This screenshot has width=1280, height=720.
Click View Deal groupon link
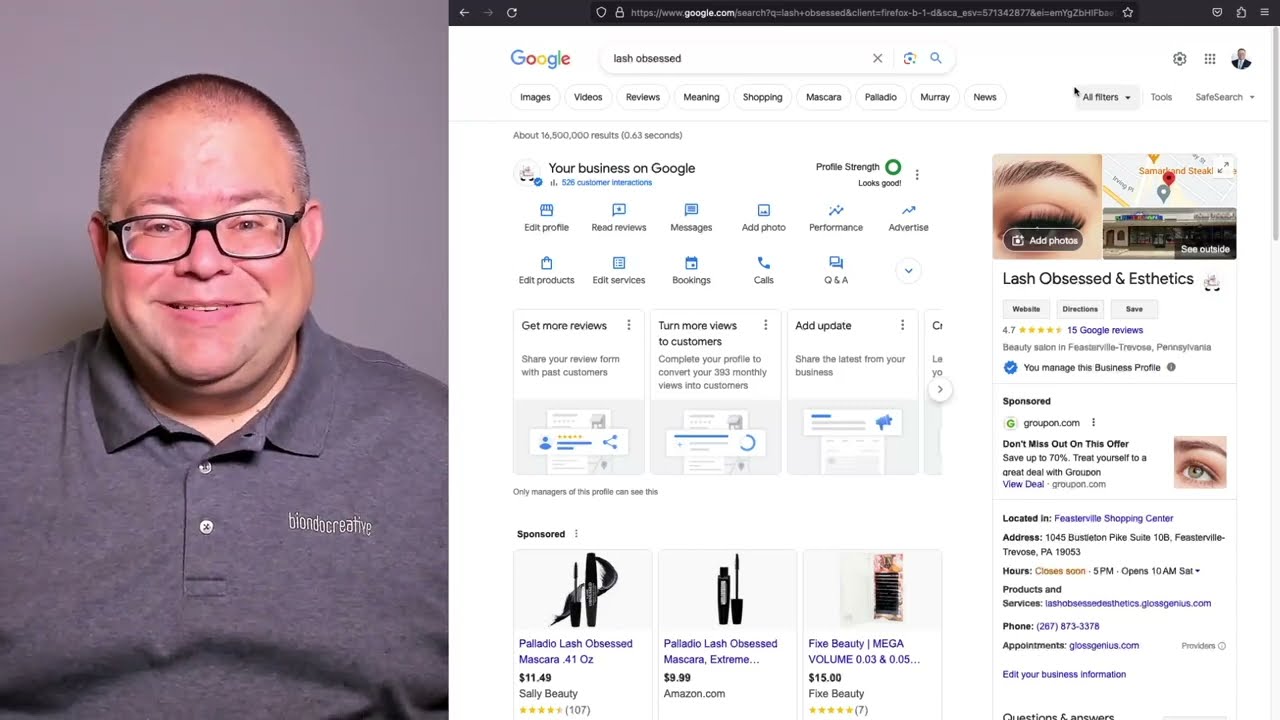[x=1023, y=484]
